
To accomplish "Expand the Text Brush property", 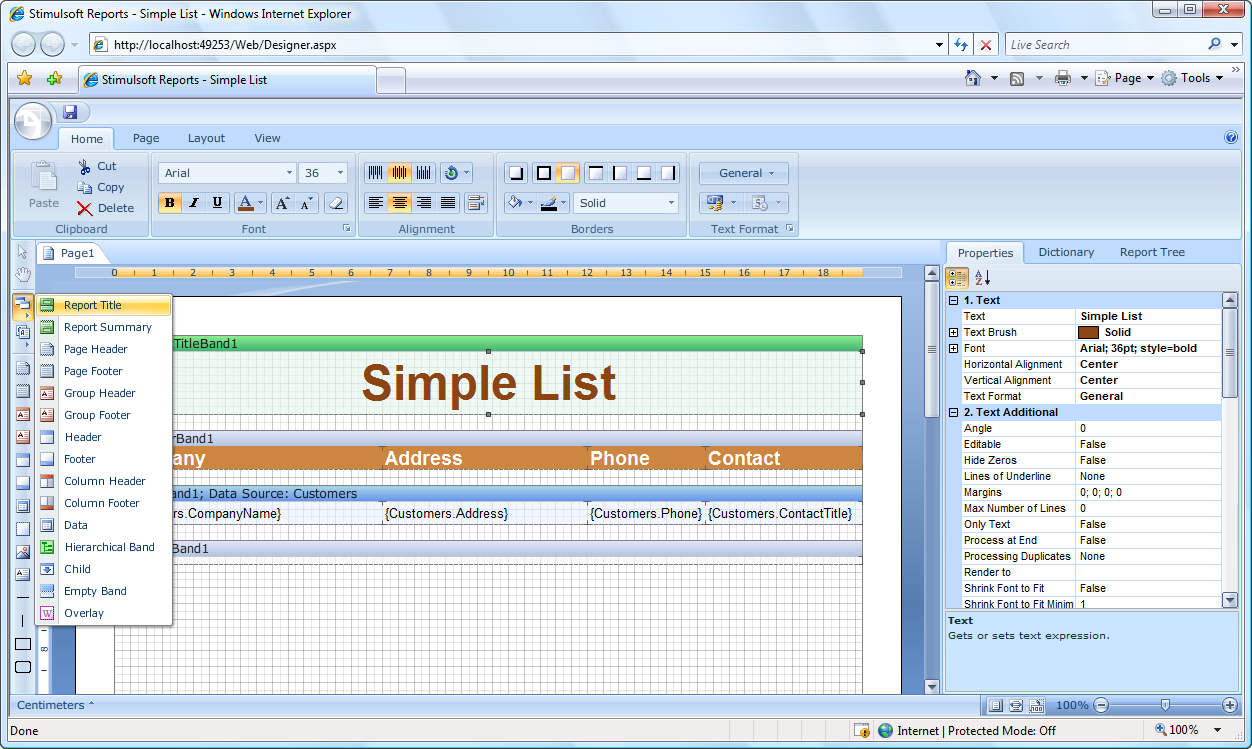I will [954, 332].
